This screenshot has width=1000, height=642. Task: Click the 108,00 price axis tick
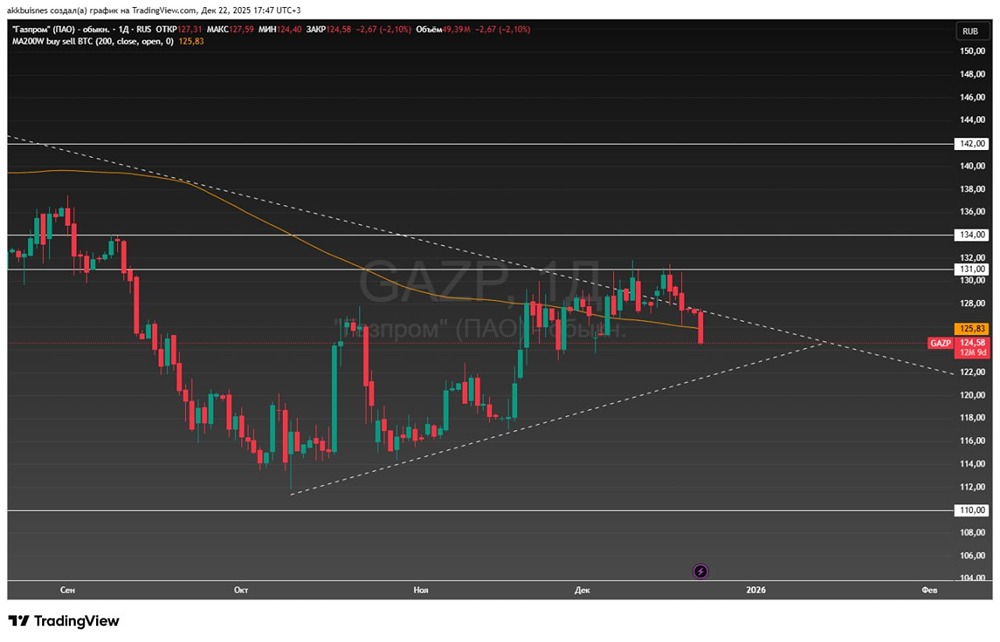tap(972, 532)
